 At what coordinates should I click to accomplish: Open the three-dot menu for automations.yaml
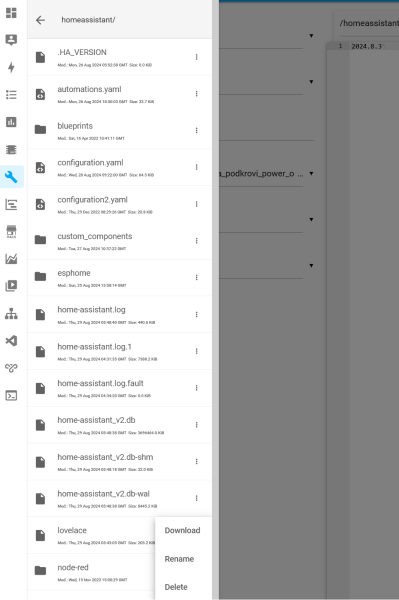point(197,94)
